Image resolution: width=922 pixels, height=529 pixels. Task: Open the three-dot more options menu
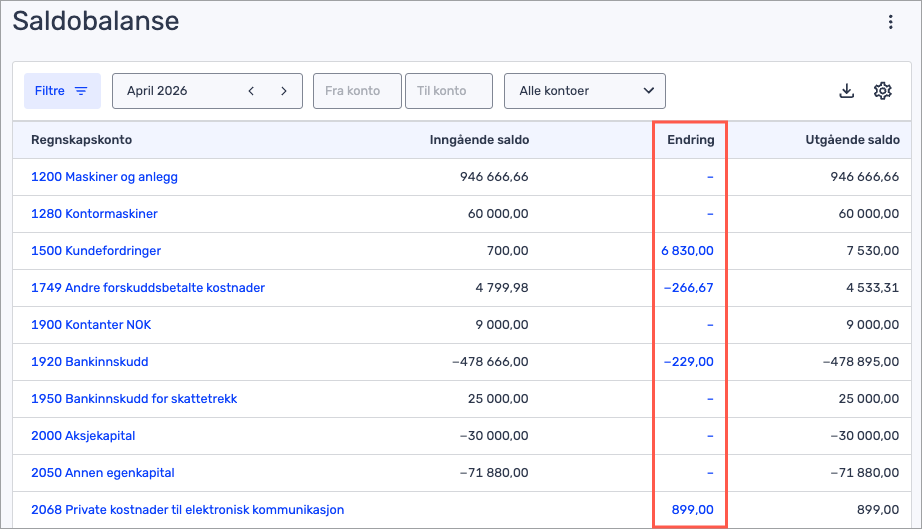coord(890,22)
